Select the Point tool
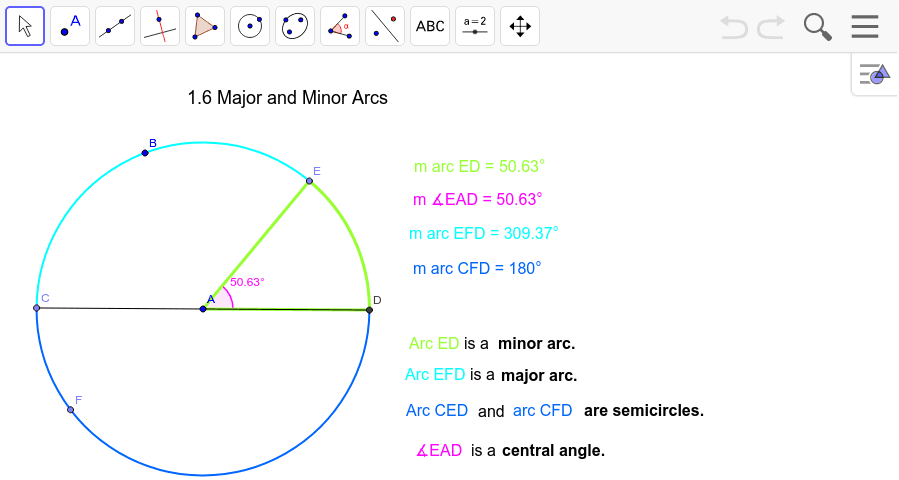The image size is (899, 480). tap(70, 26)
